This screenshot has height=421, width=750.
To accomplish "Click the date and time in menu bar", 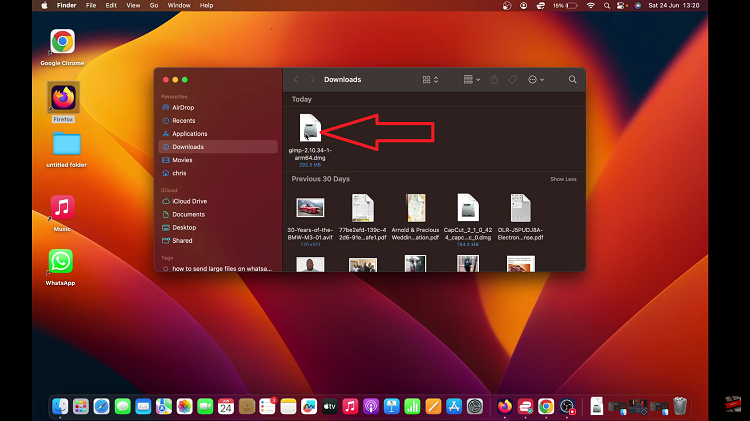I will [x=674, y=6].
